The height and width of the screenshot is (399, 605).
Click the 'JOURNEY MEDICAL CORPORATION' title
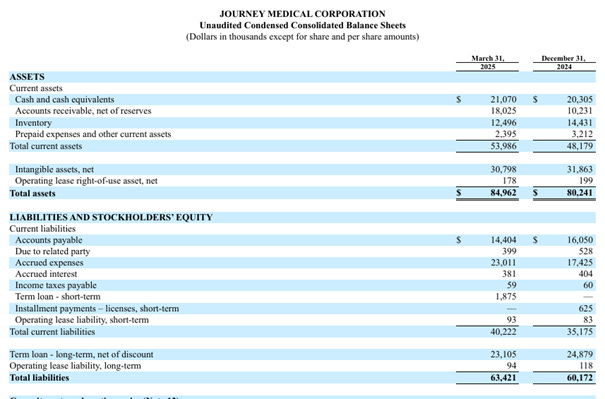[x=302, y=14]
